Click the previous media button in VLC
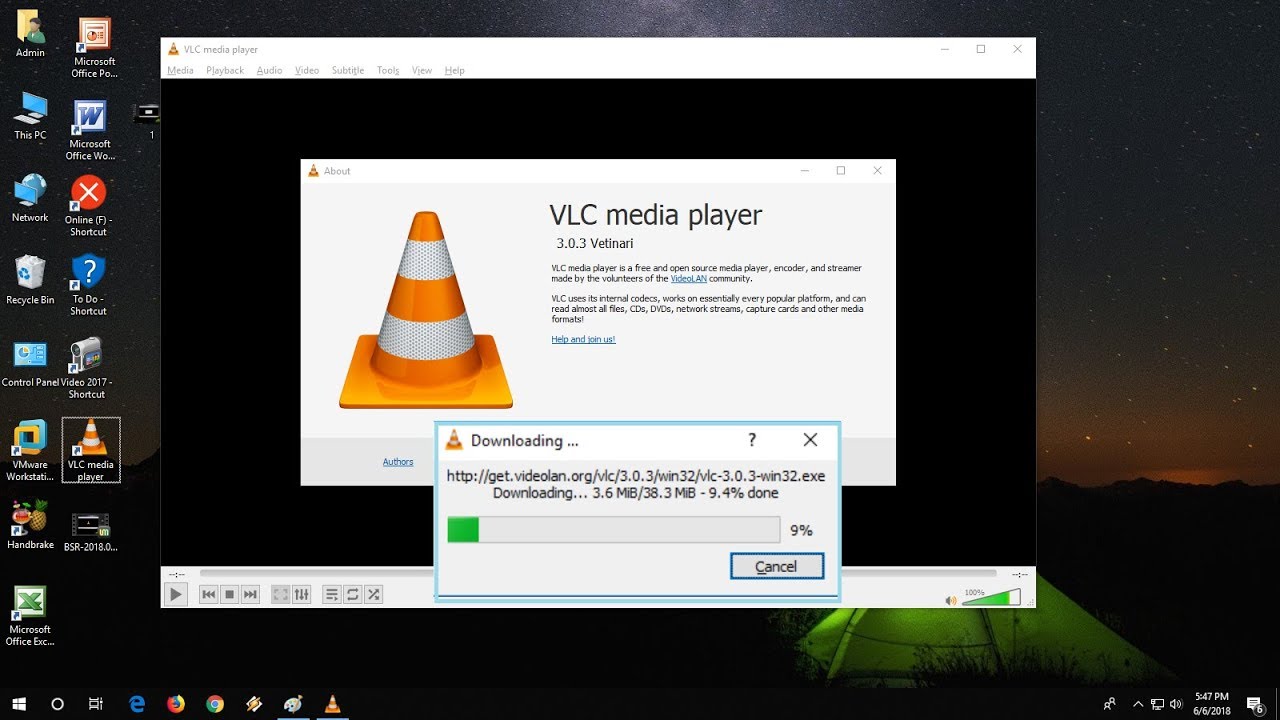 click(x=208, y=594)
